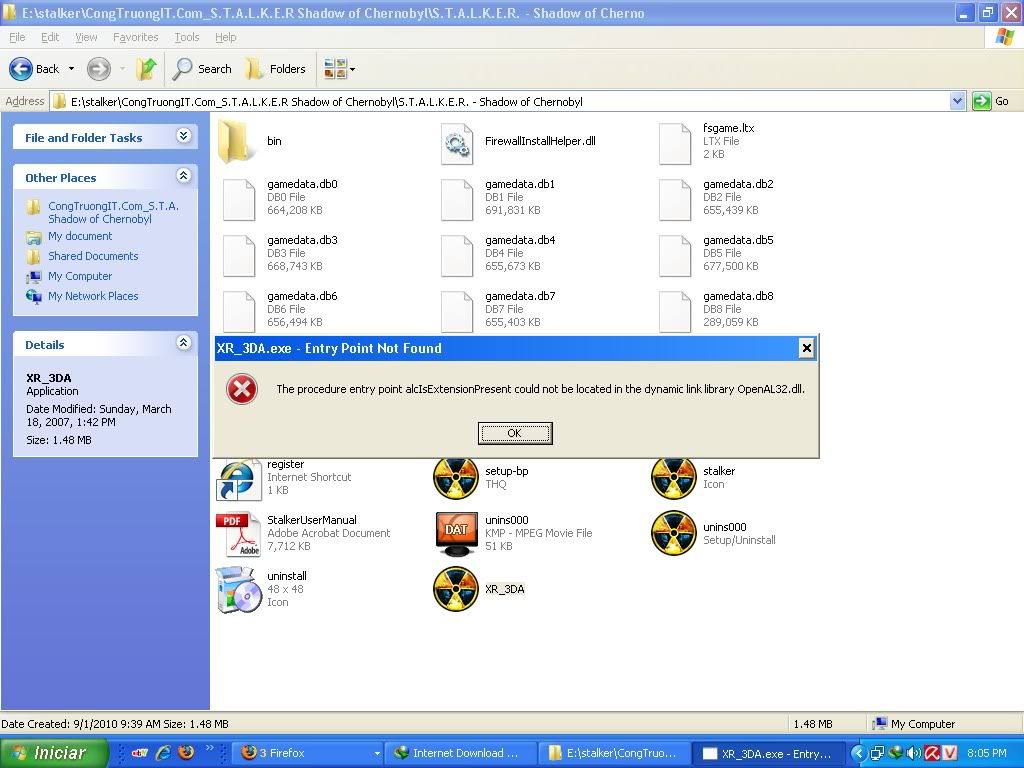
Task: Go to CongTruongIT.Com parent folder link
Action: [113, 212]
